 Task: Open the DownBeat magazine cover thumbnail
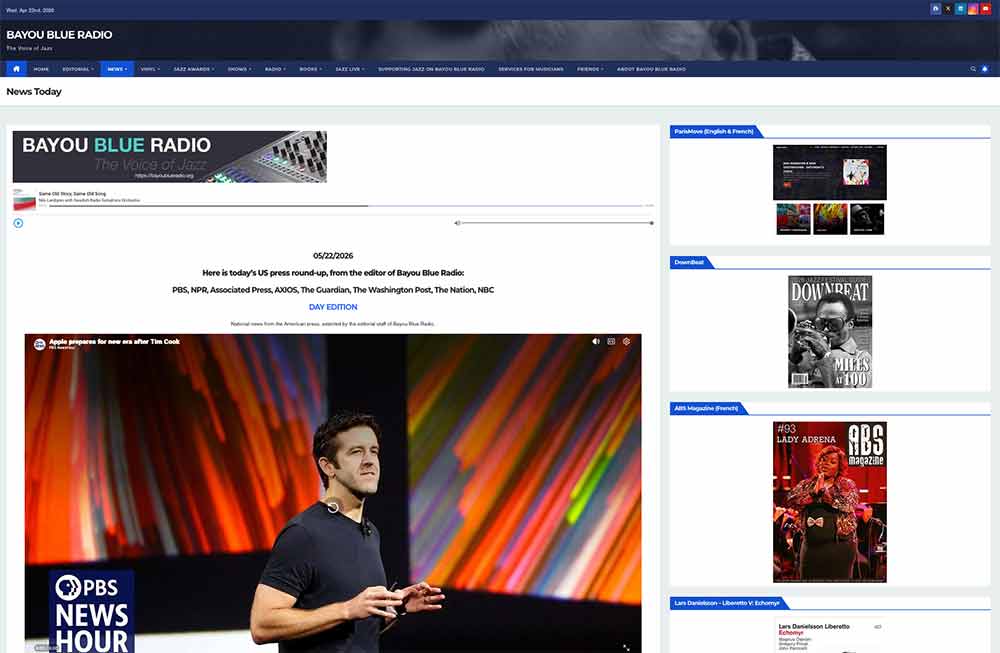(830, 332)
